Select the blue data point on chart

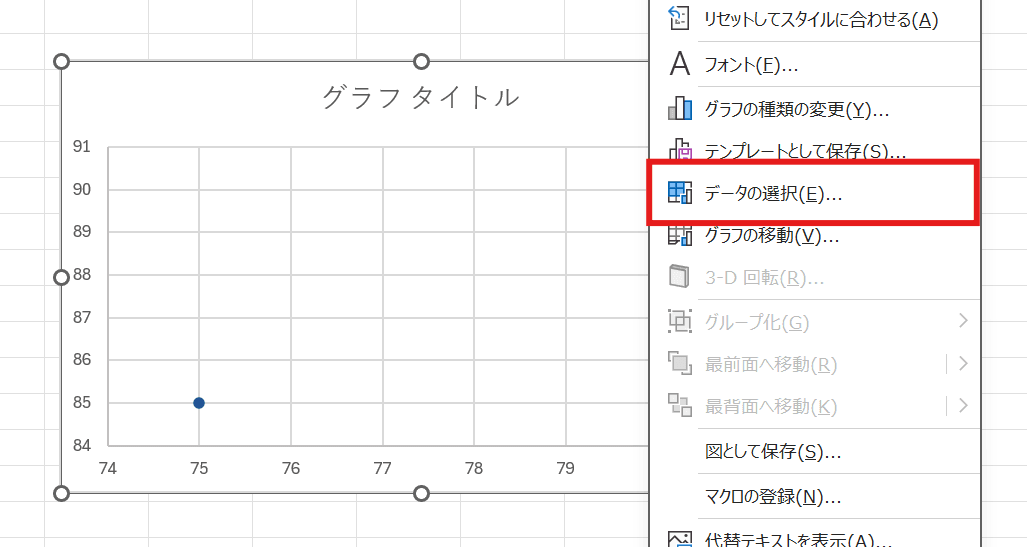[199, 403]
